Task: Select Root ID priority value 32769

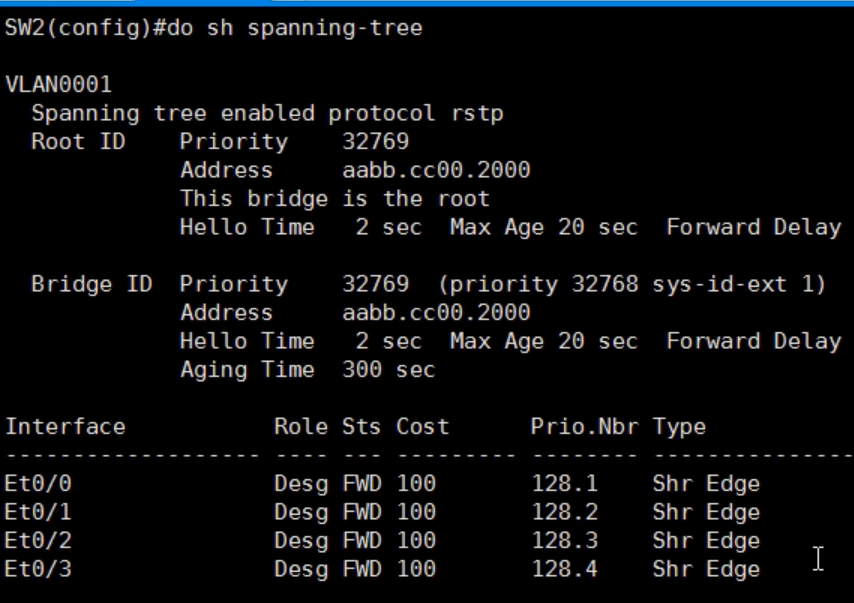Action: 375,142
